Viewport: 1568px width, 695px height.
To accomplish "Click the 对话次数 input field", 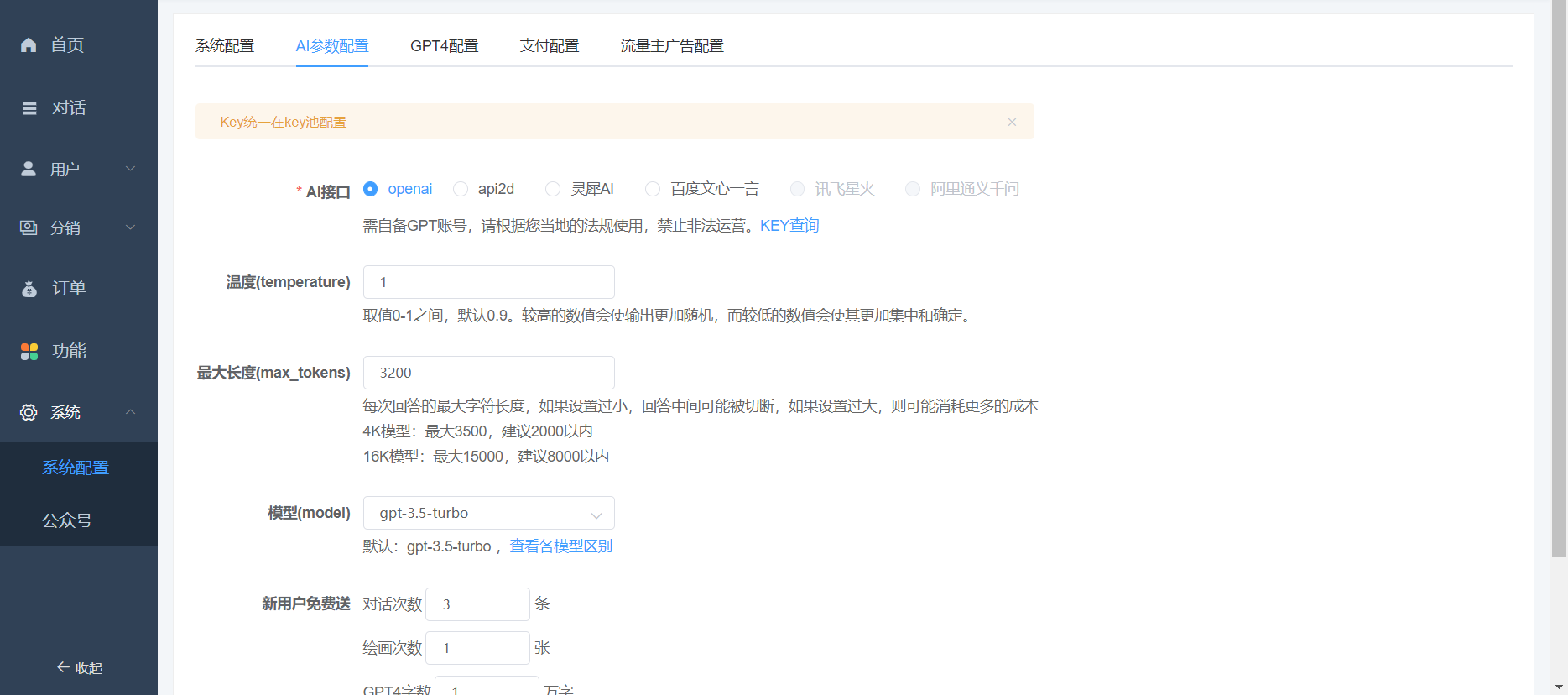I will [477, 604].
